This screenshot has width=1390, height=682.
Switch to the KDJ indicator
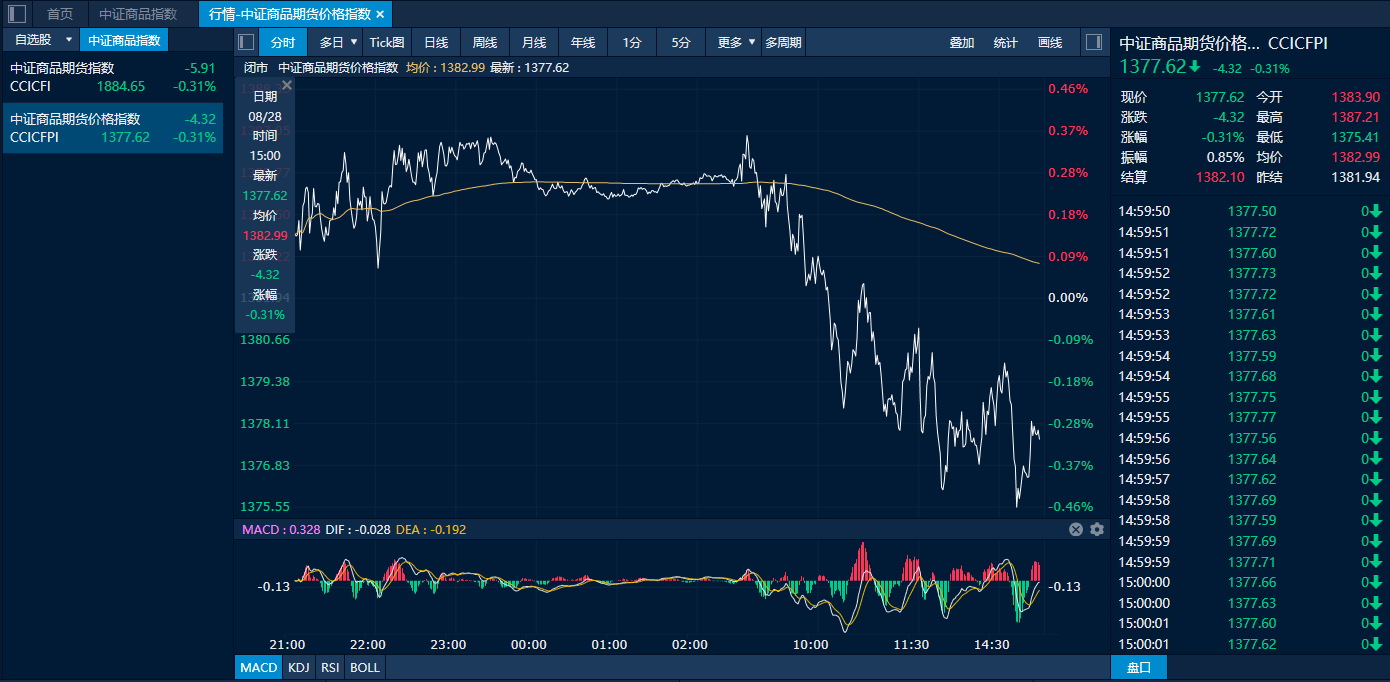(298, 667)
